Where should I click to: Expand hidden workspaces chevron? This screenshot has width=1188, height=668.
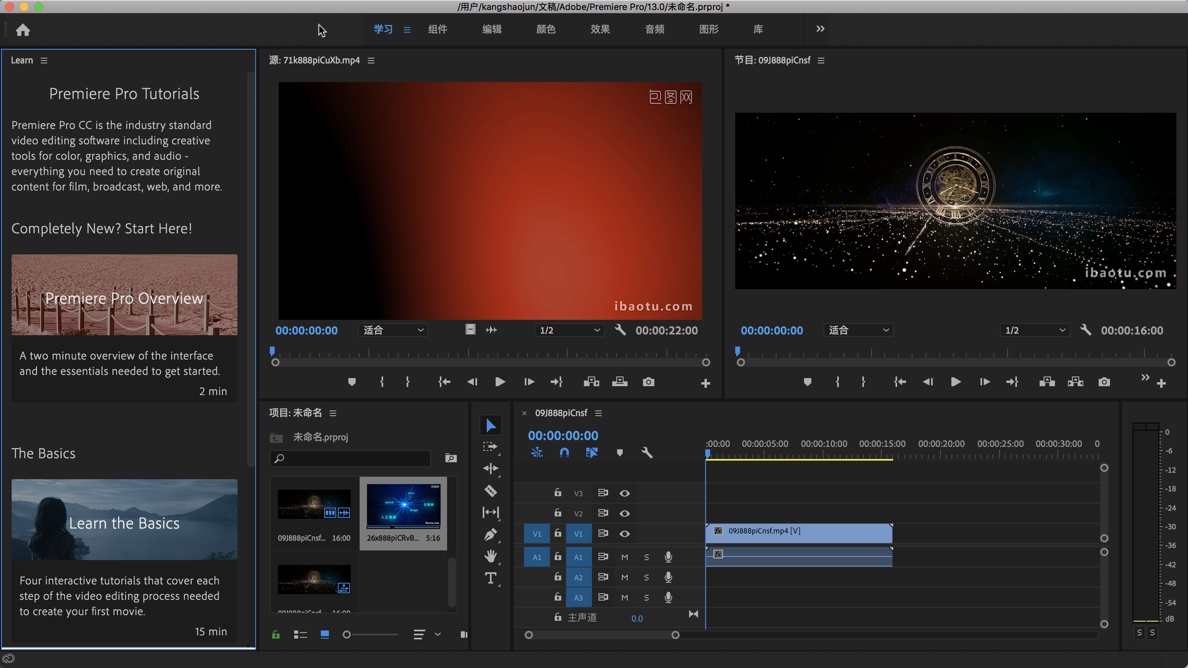[820, 29]
